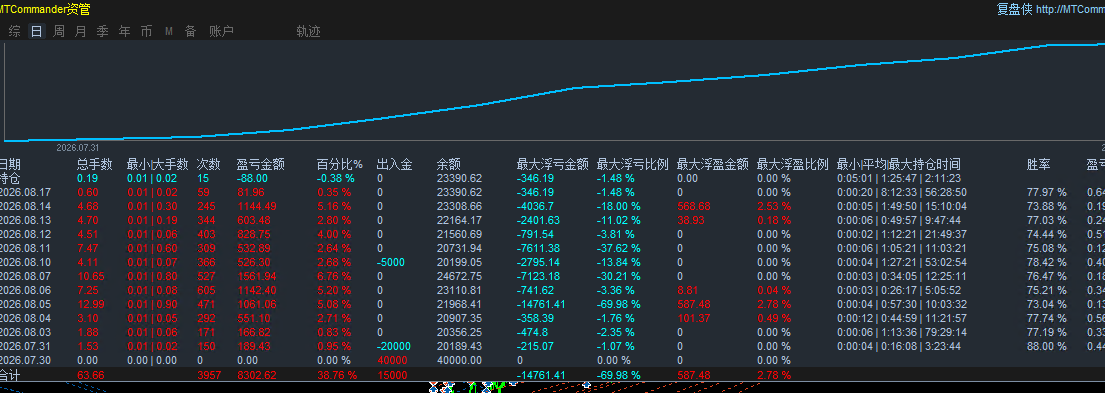Image resolution: width=1105 pixels, height=393 pixels.
Task: Open the M tab
Action: point(169,31)
